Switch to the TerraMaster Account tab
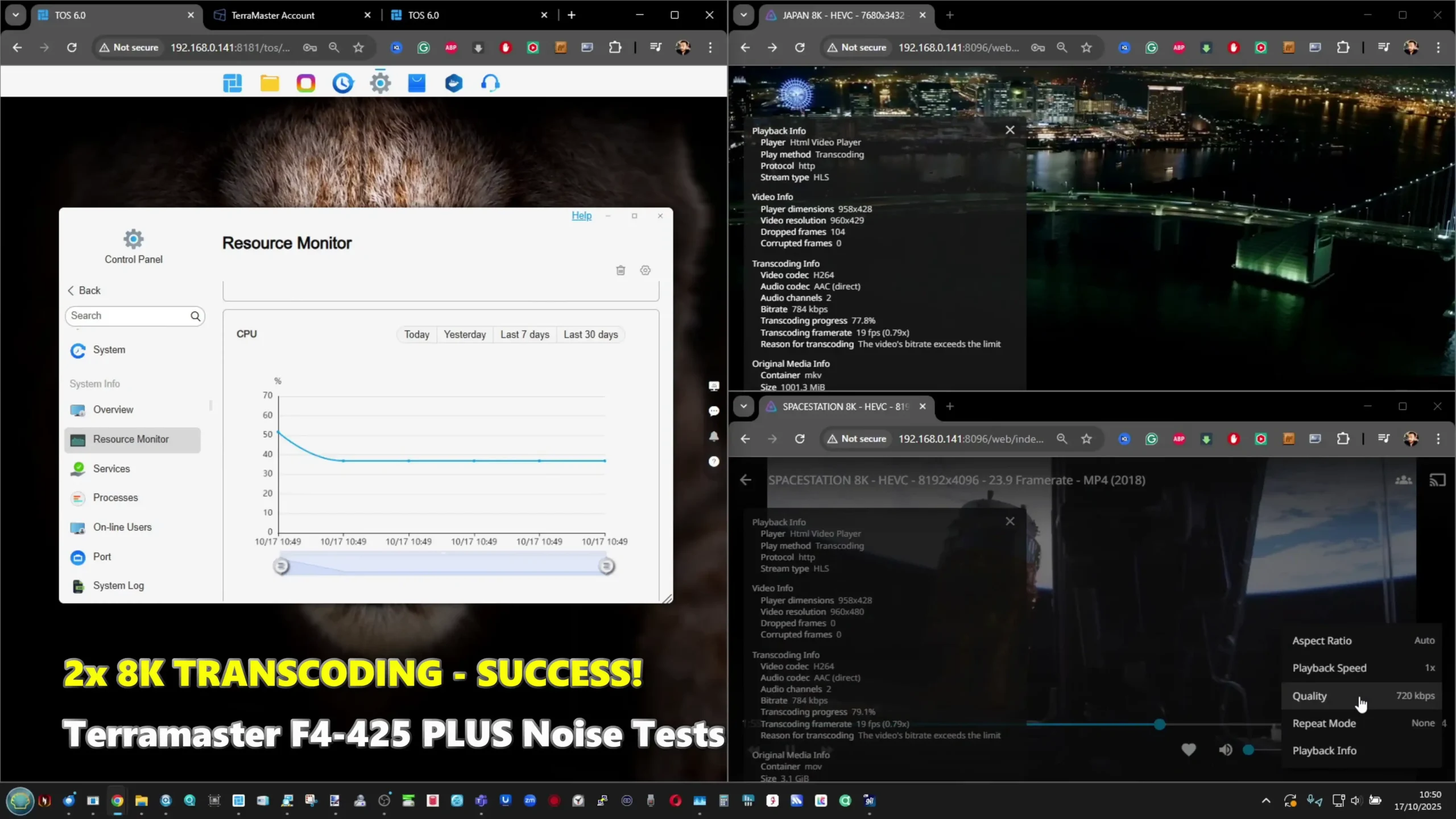 (x=273, y=15)
